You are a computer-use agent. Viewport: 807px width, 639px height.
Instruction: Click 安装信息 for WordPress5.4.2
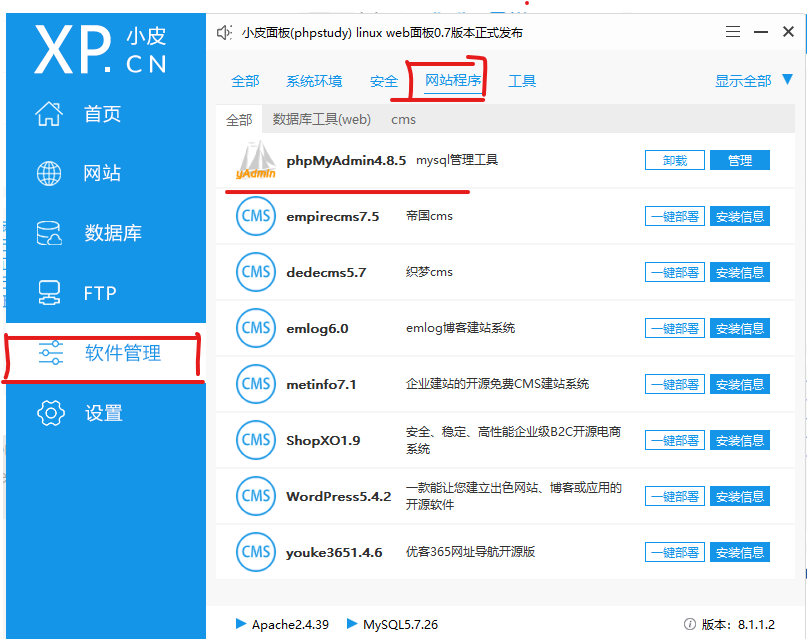(x=740, y=496)
